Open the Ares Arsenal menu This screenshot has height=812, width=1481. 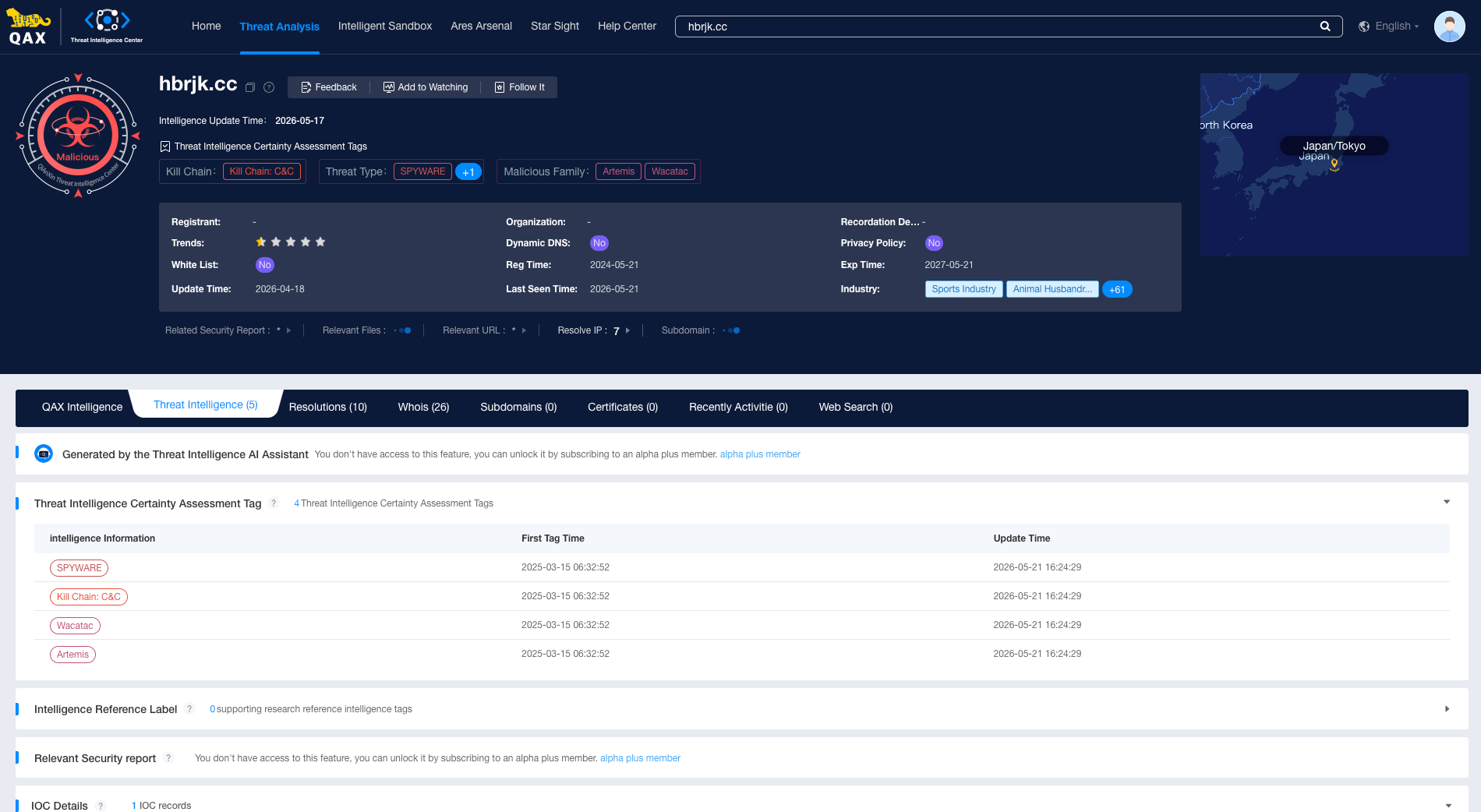[x=482, y=26]
